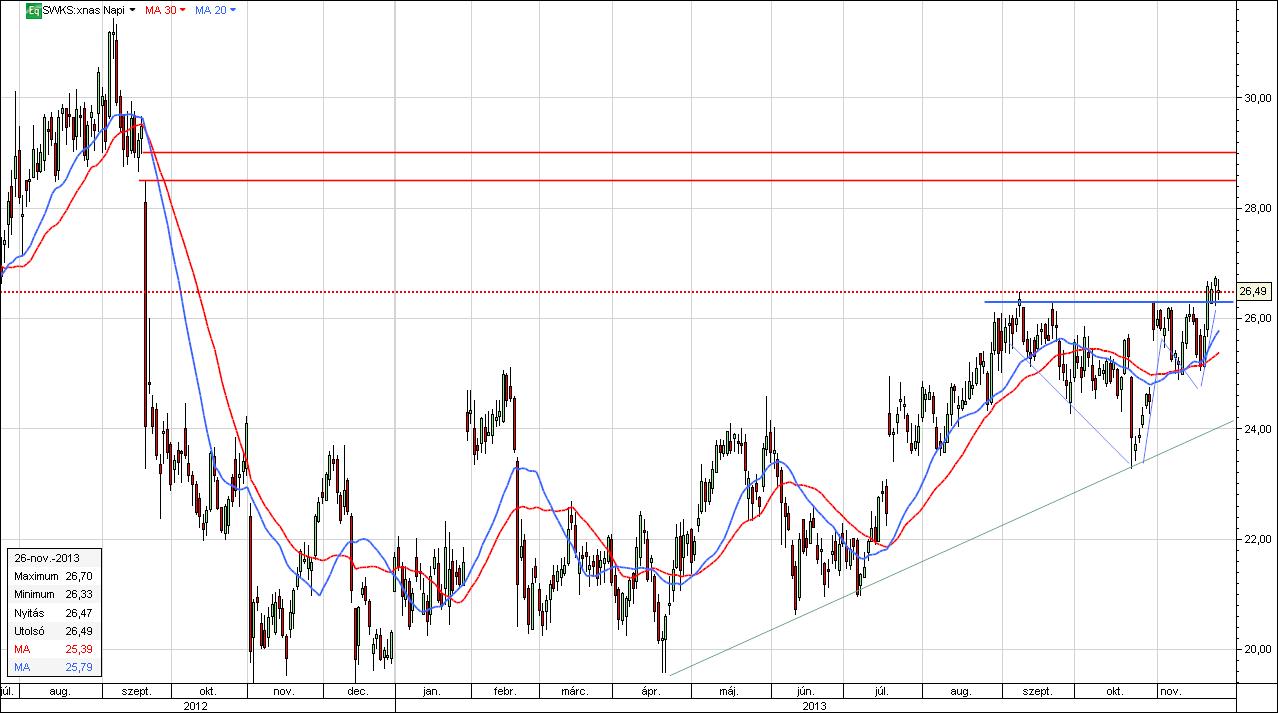Open the SWKS:xnas Napi dropdown arrow
This screenshot has height=713, width=1278.
[133, 10]
